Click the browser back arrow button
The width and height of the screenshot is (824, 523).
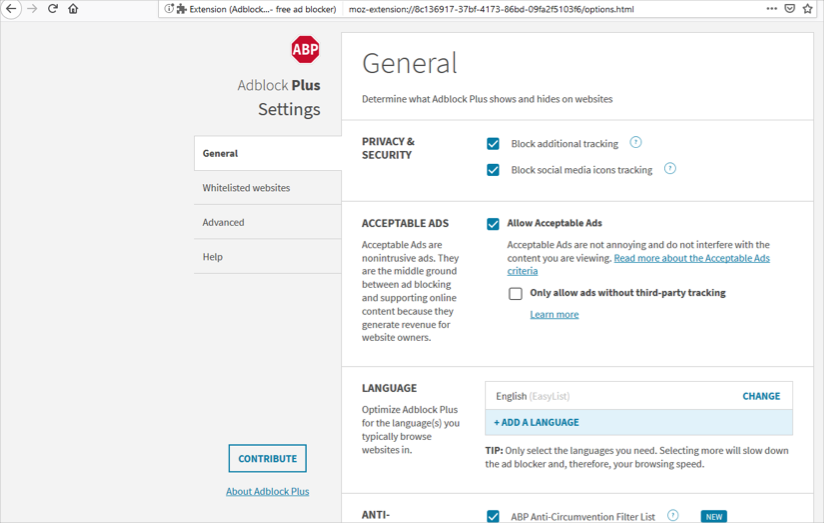tap(11, 9)
